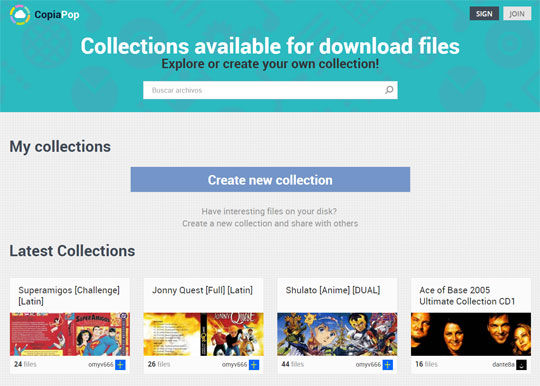540x386 pixels.
Task: Select the Ace of Base cover thumbnail
Action: 471,334
